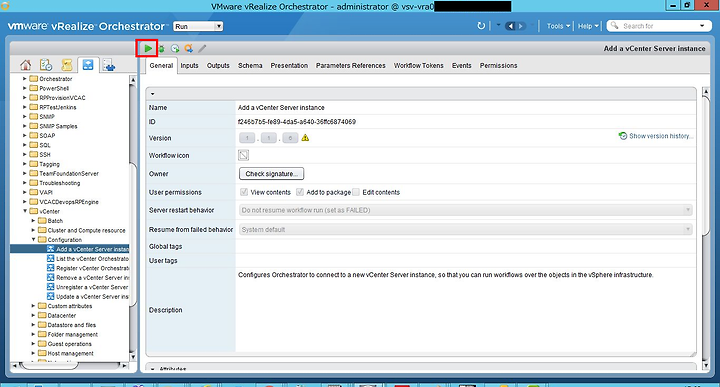Start the workflow with the green play icon
This screenshot has width=720, height=387.
pos(148,48)
